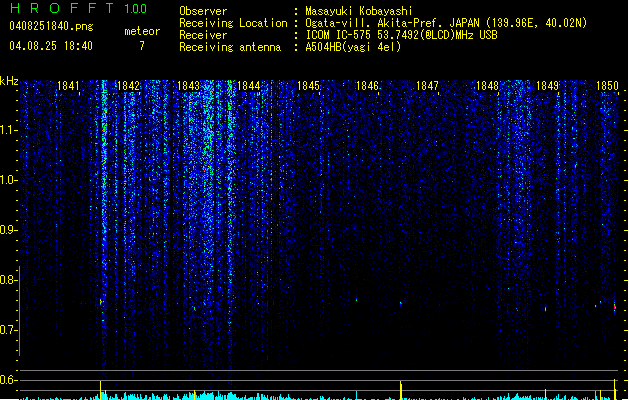Click the 'Observer' field label
The height and width of the screenshot is (400, 629).
click(x=203, y=11)
